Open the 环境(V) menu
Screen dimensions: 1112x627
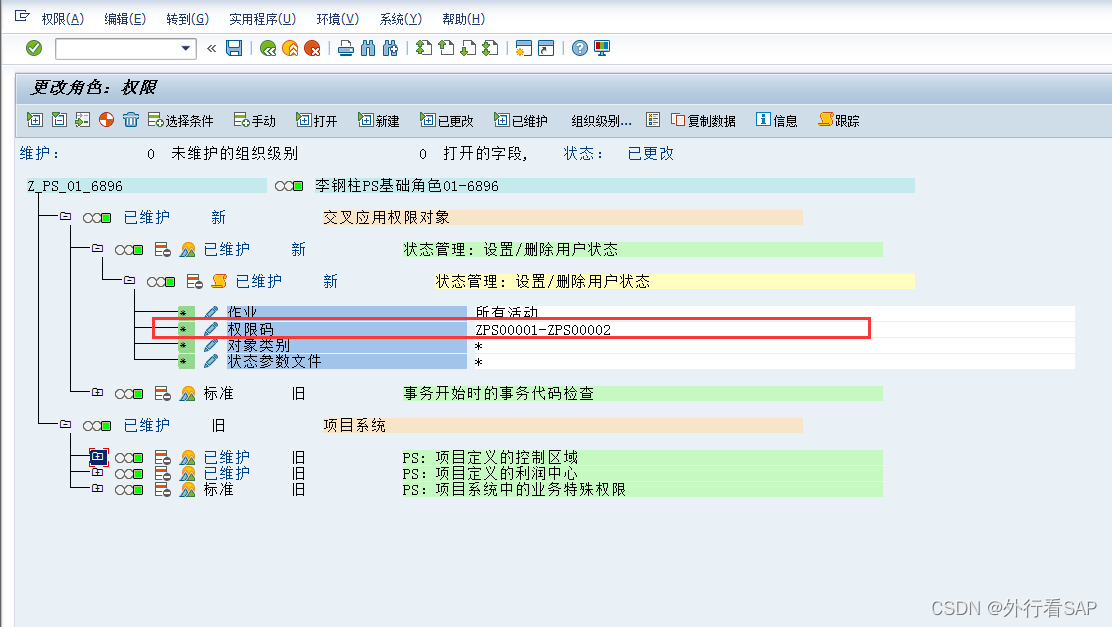tap(338, 19)
